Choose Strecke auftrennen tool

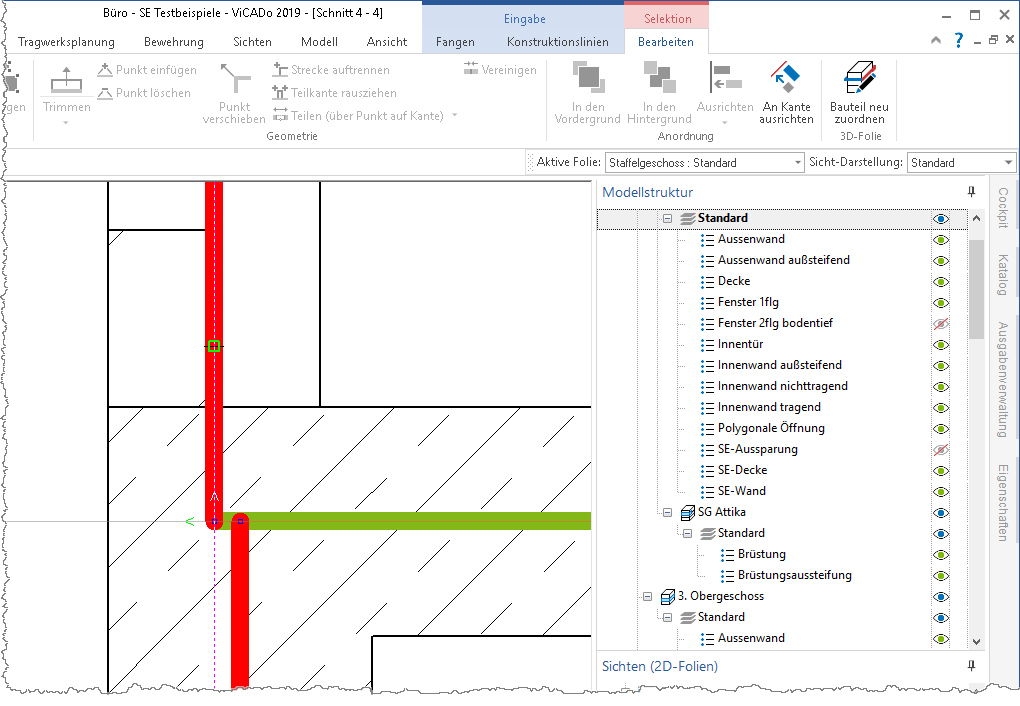[x=331, y=70]
